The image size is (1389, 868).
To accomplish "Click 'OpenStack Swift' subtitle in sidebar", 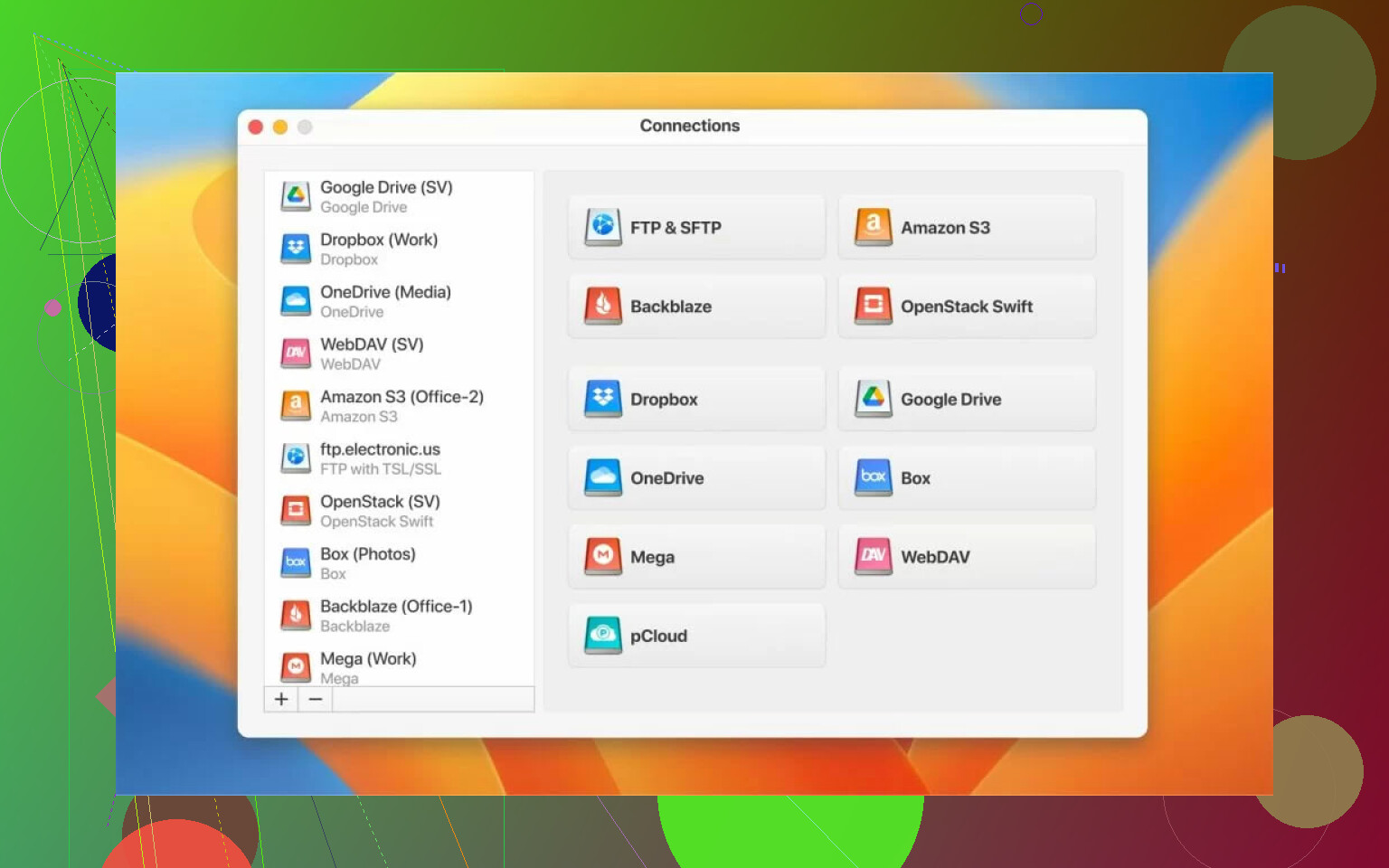I will pos(376,522).
